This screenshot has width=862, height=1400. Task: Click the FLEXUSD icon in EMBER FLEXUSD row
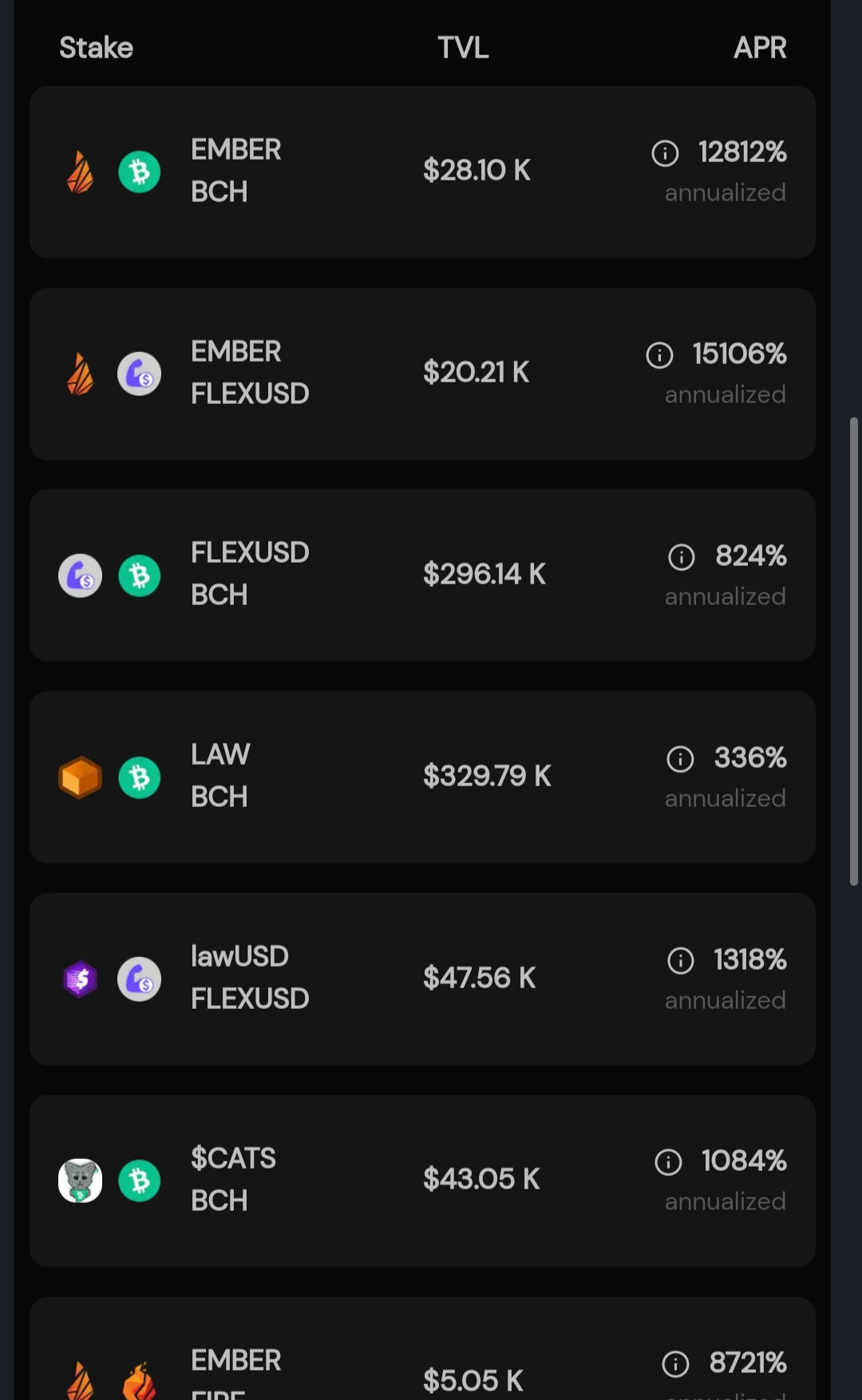coord(140,374)
